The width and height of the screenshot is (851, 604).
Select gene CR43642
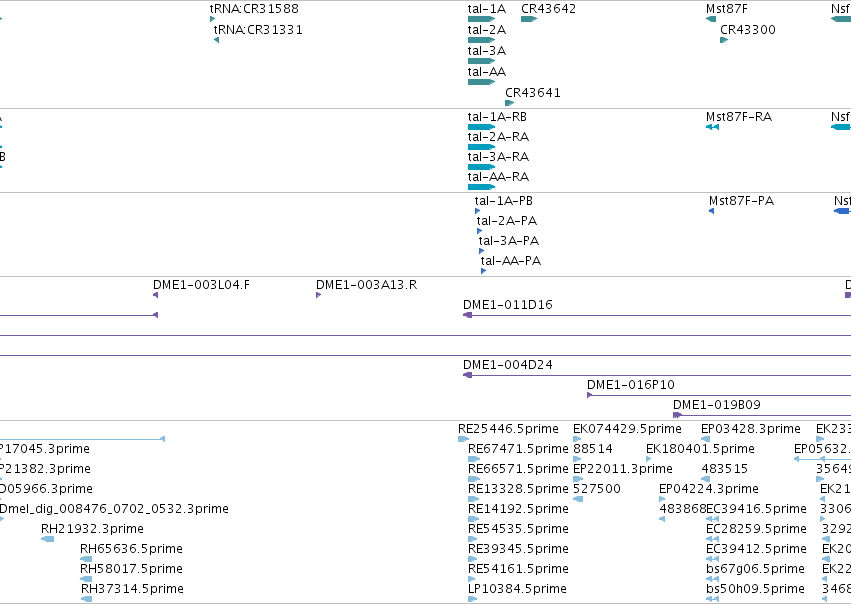[529, 19]
